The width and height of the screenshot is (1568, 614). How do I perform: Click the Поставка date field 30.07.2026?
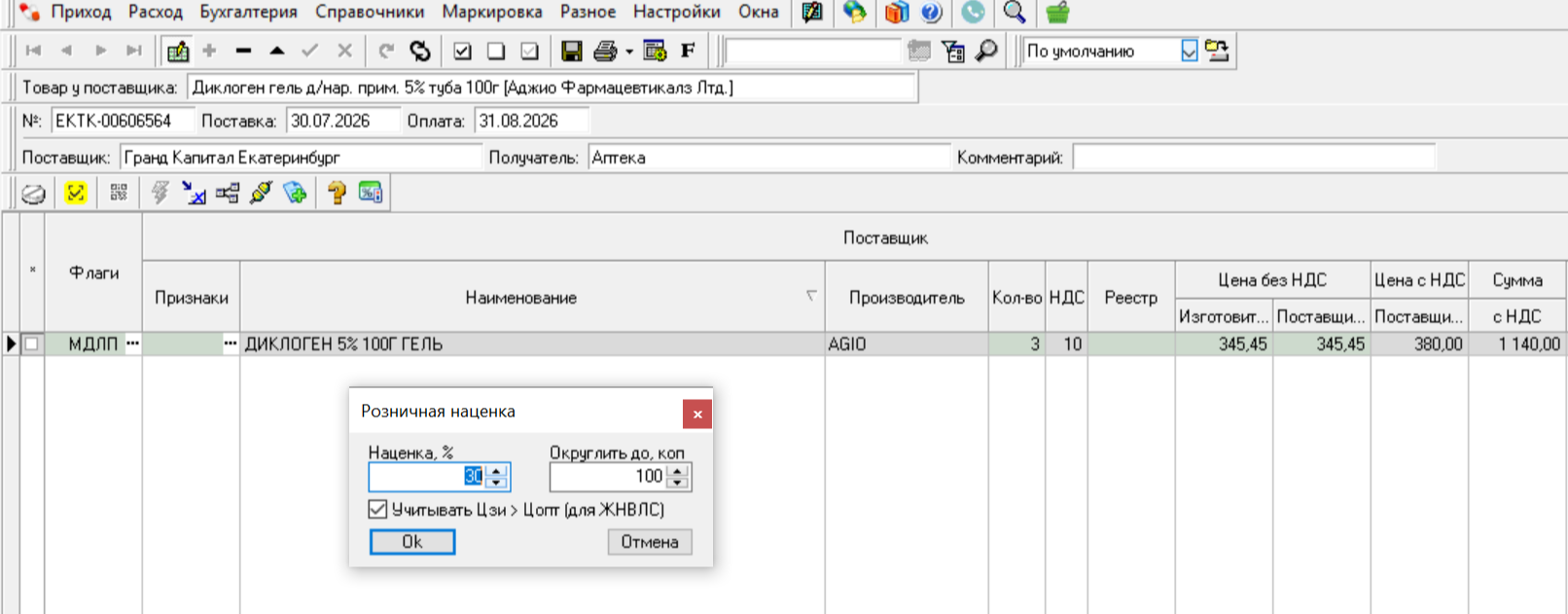pos(342,121)
